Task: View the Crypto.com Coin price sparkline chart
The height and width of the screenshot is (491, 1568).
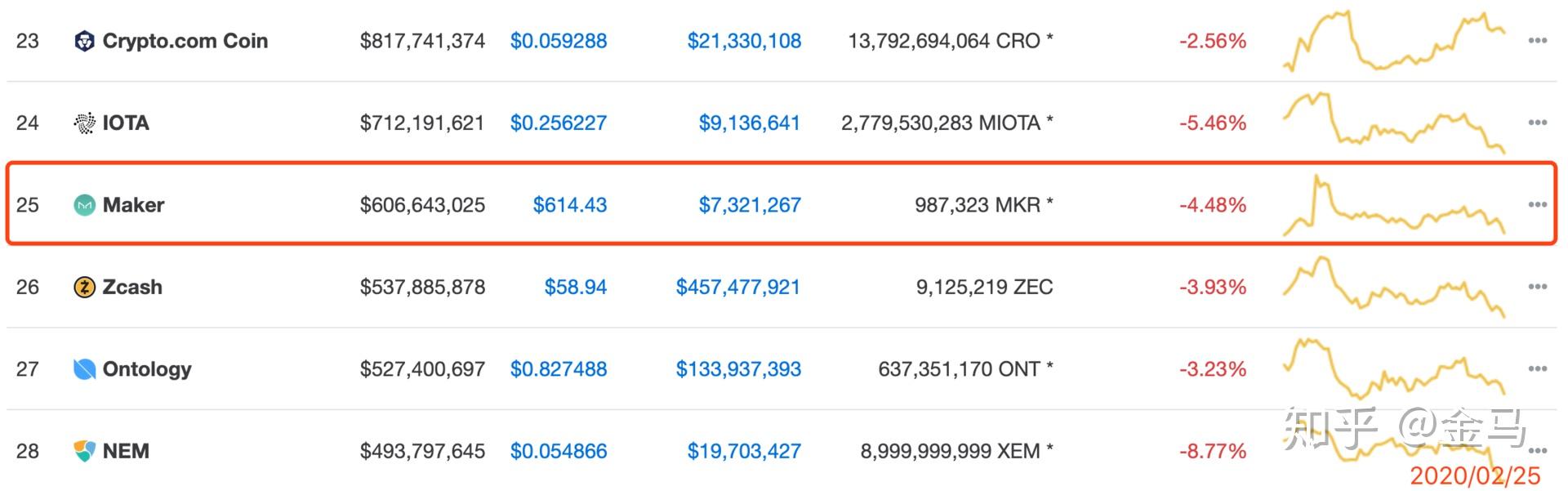Action: pyautogui.click(x=1394, y=41)
